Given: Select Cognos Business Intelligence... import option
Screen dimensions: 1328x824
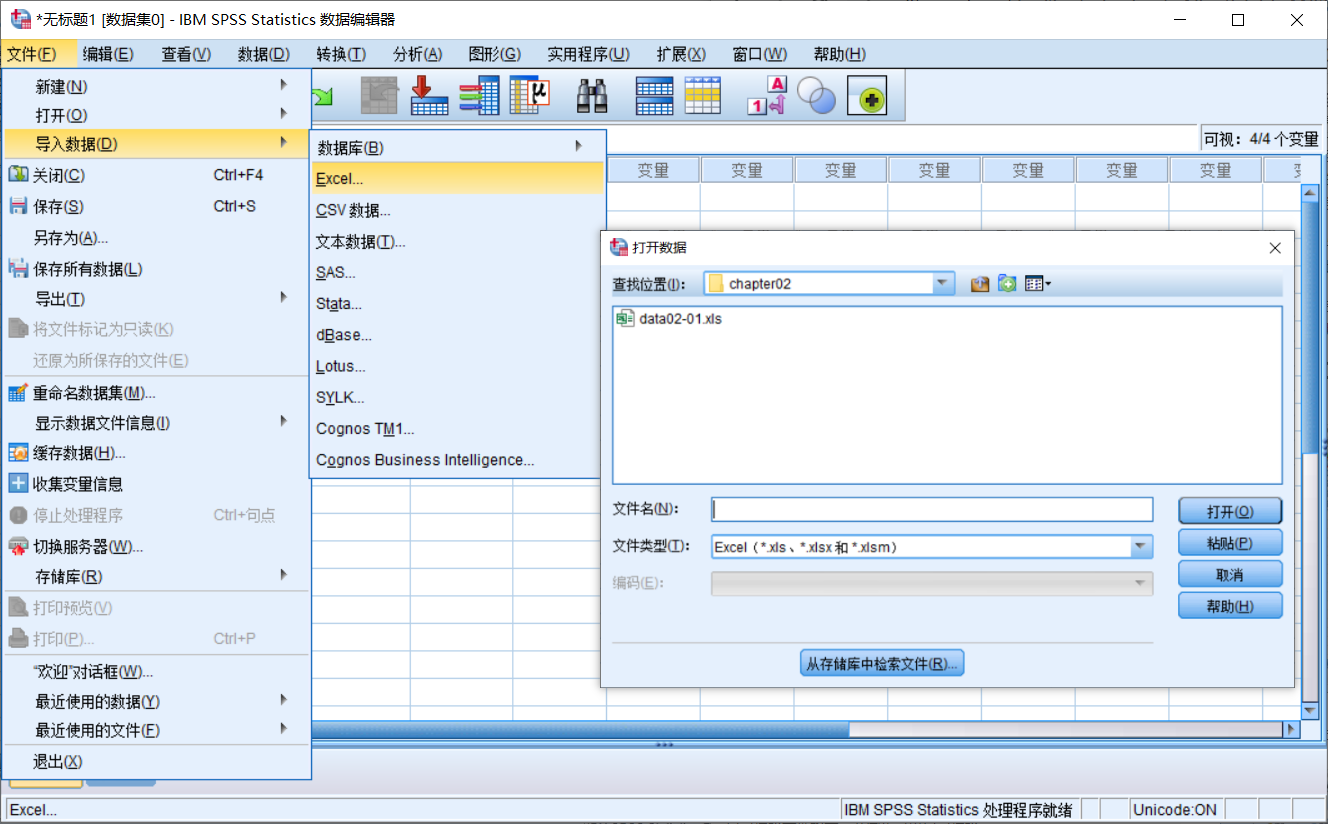Looking at the screenshot, I should (x=458, y=460).
